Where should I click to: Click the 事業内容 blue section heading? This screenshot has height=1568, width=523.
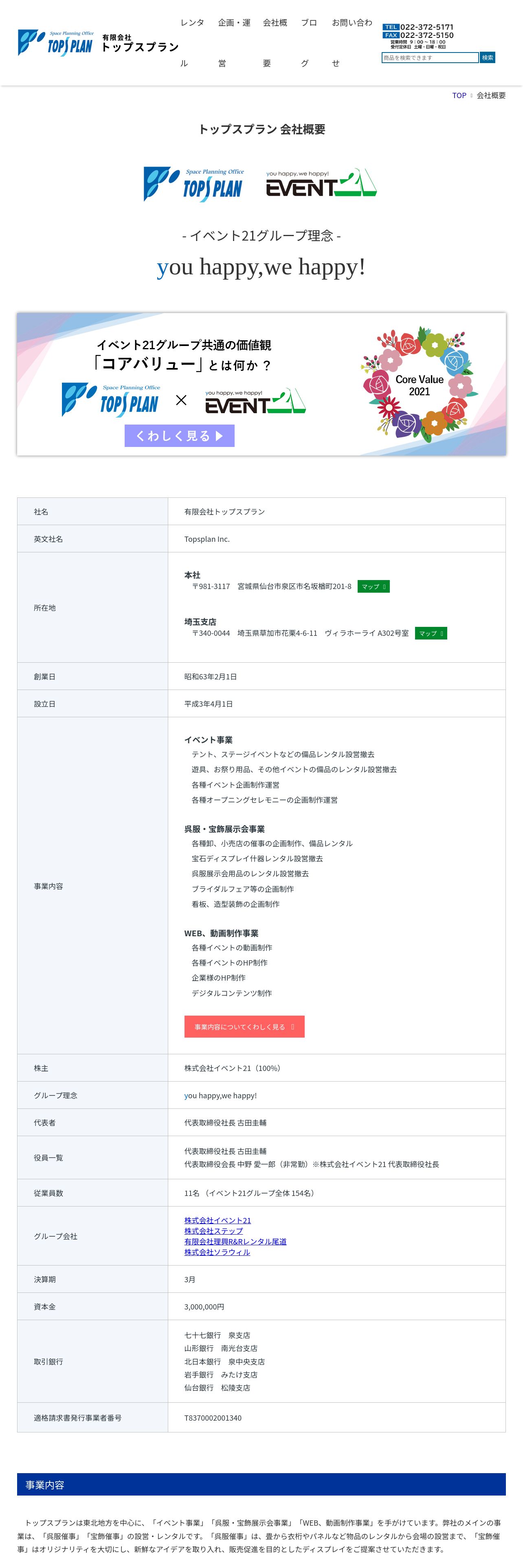[261, 1485]
